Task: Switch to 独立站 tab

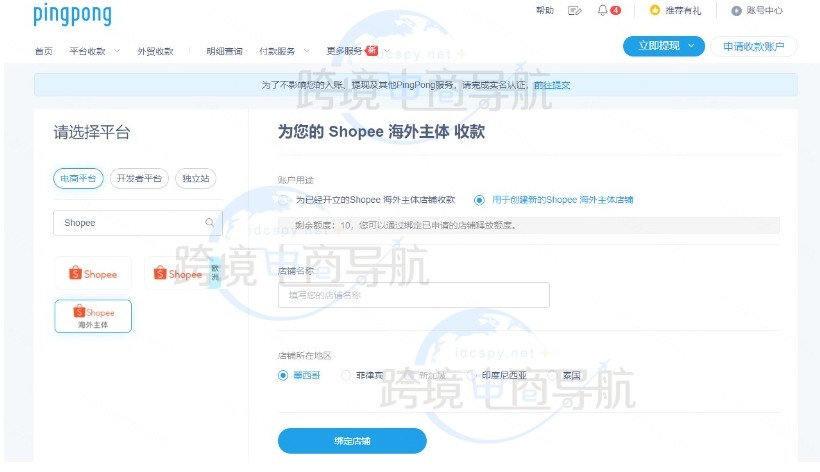Action: point(196,178)
